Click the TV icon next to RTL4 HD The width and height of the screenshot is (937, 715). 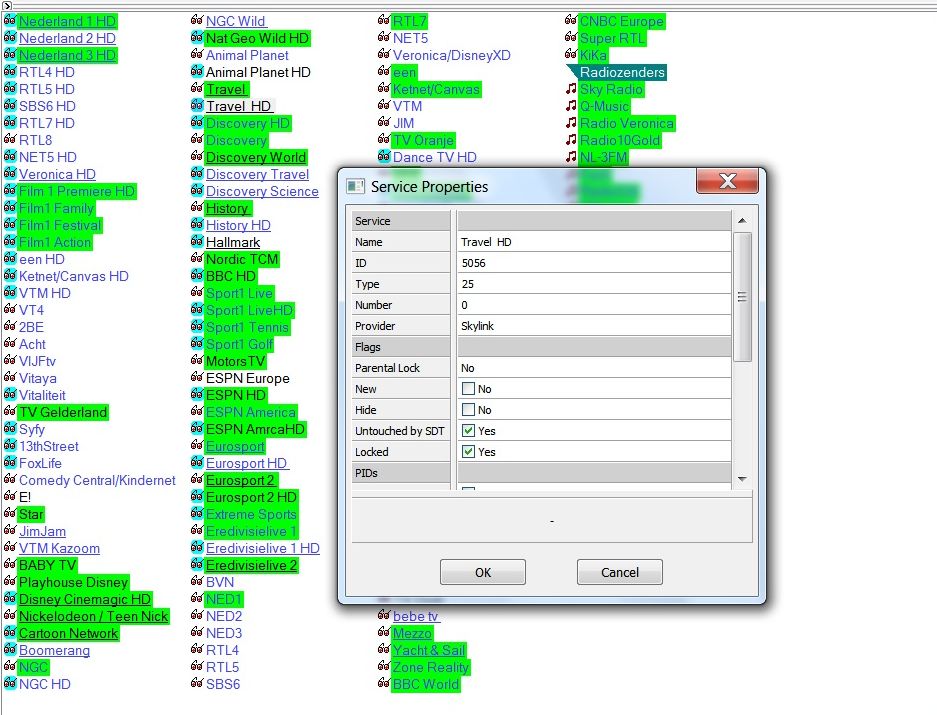point(10,72)
